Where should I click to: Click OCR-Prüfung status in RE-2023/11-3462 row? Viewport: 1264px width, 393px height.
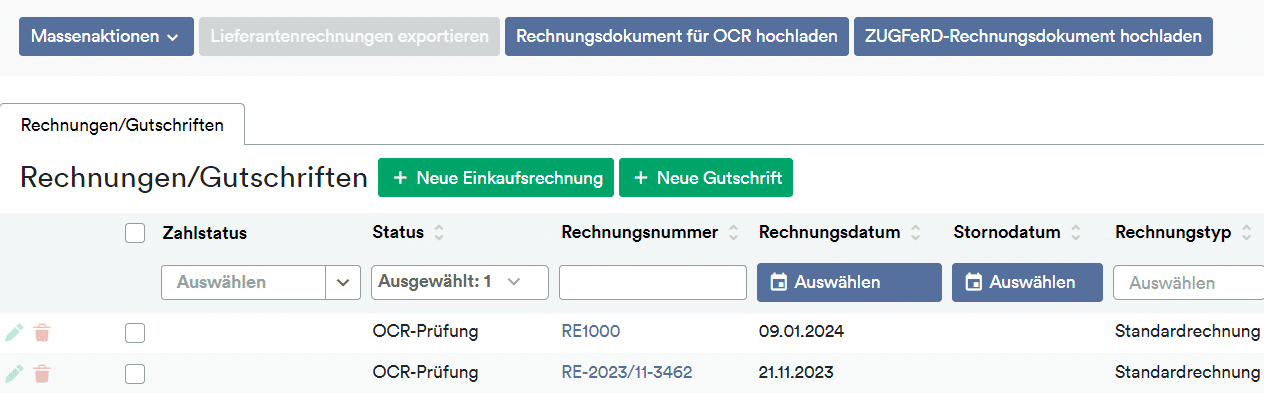425,372
